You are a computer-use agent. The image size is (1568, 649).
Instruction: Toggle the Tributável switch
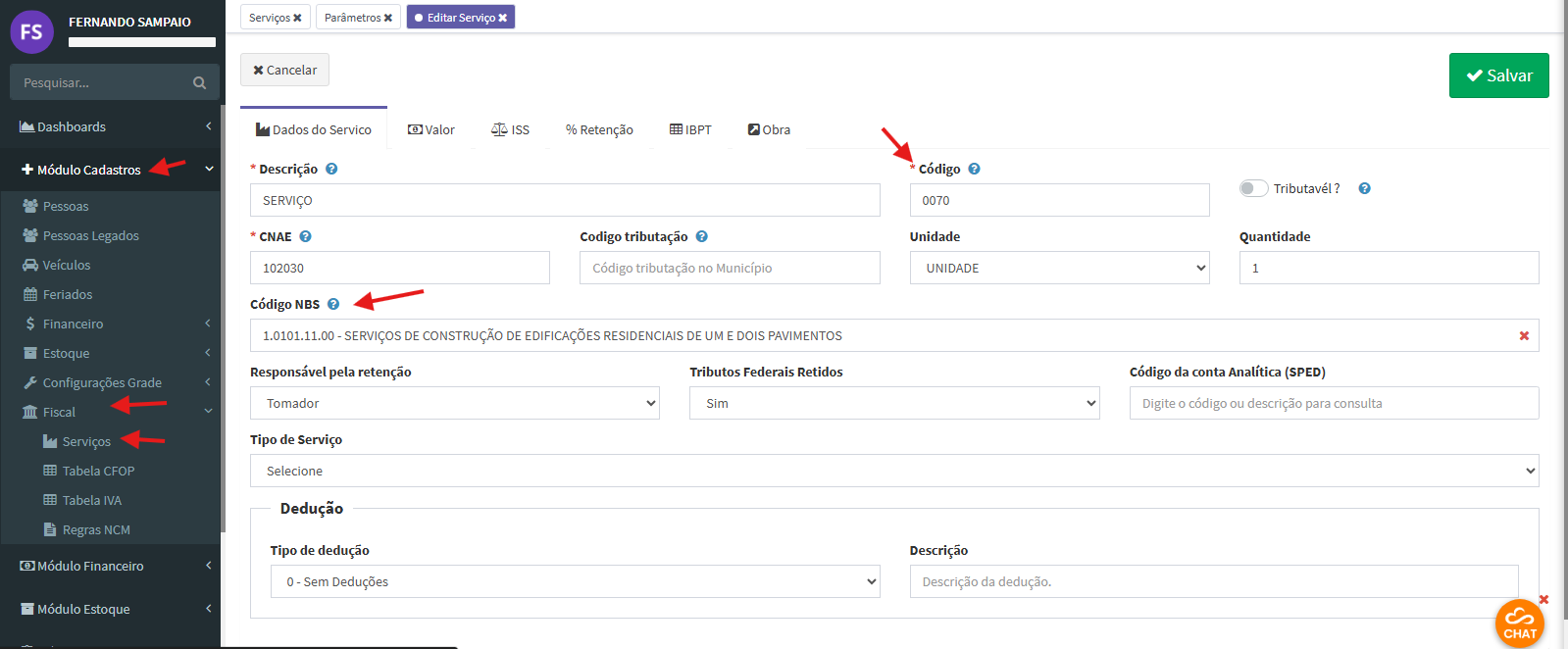click(1253, 188)
